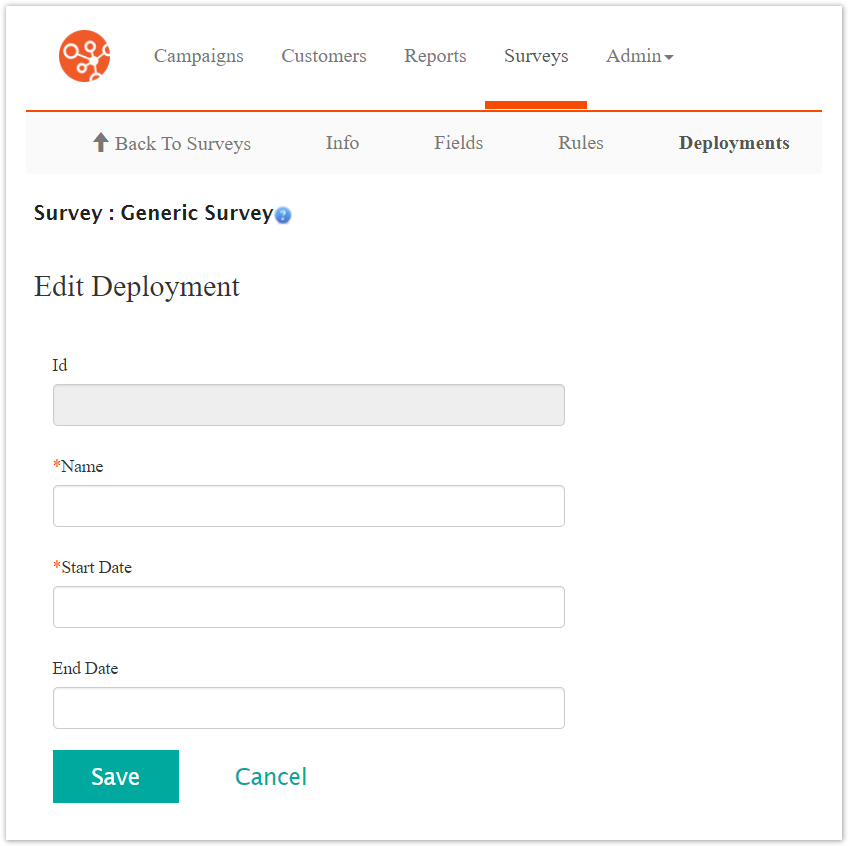Click the Start Date input field
Viewport: 848px width, 846px height.
tap(309, 607)
